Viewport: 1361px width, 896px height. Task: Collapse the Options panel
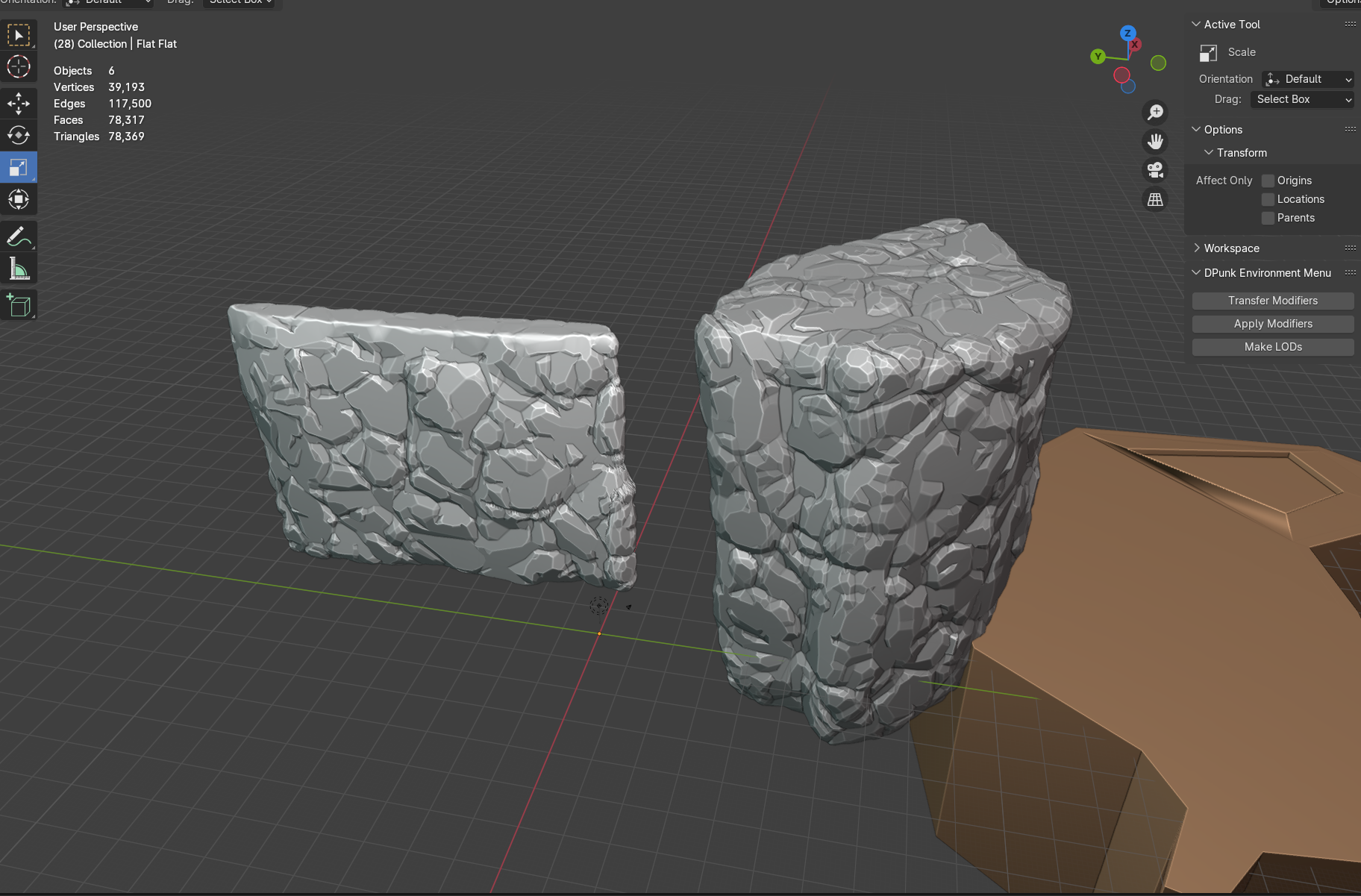click(x=1196, y=130)
